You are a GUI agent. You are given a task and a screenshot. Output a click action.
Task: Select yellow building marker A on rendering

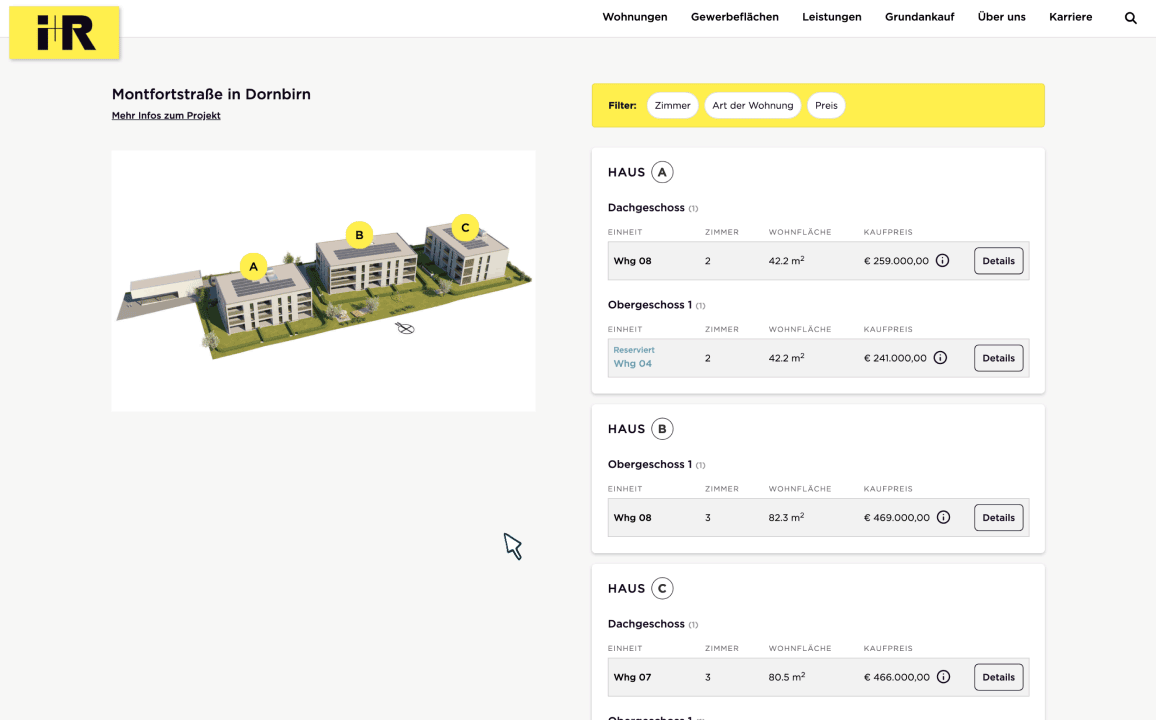pos(254,266)
